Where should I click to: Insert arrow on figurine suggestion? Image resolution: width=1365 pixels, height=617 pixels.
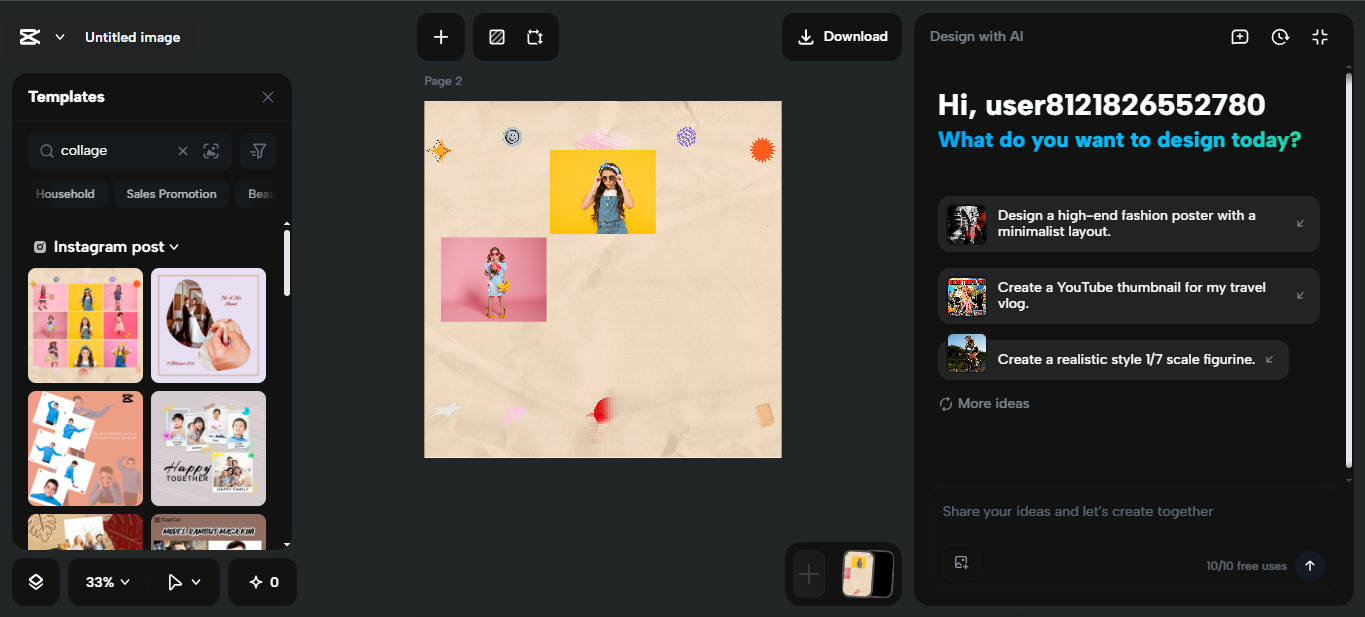pos(1269,360)
